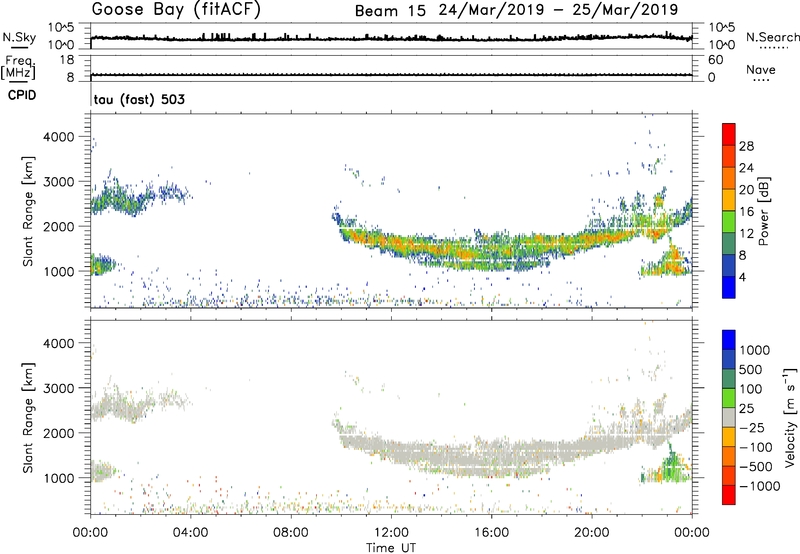
Task: Click the '4' tick on Power scale
Action: pos(742,277)
